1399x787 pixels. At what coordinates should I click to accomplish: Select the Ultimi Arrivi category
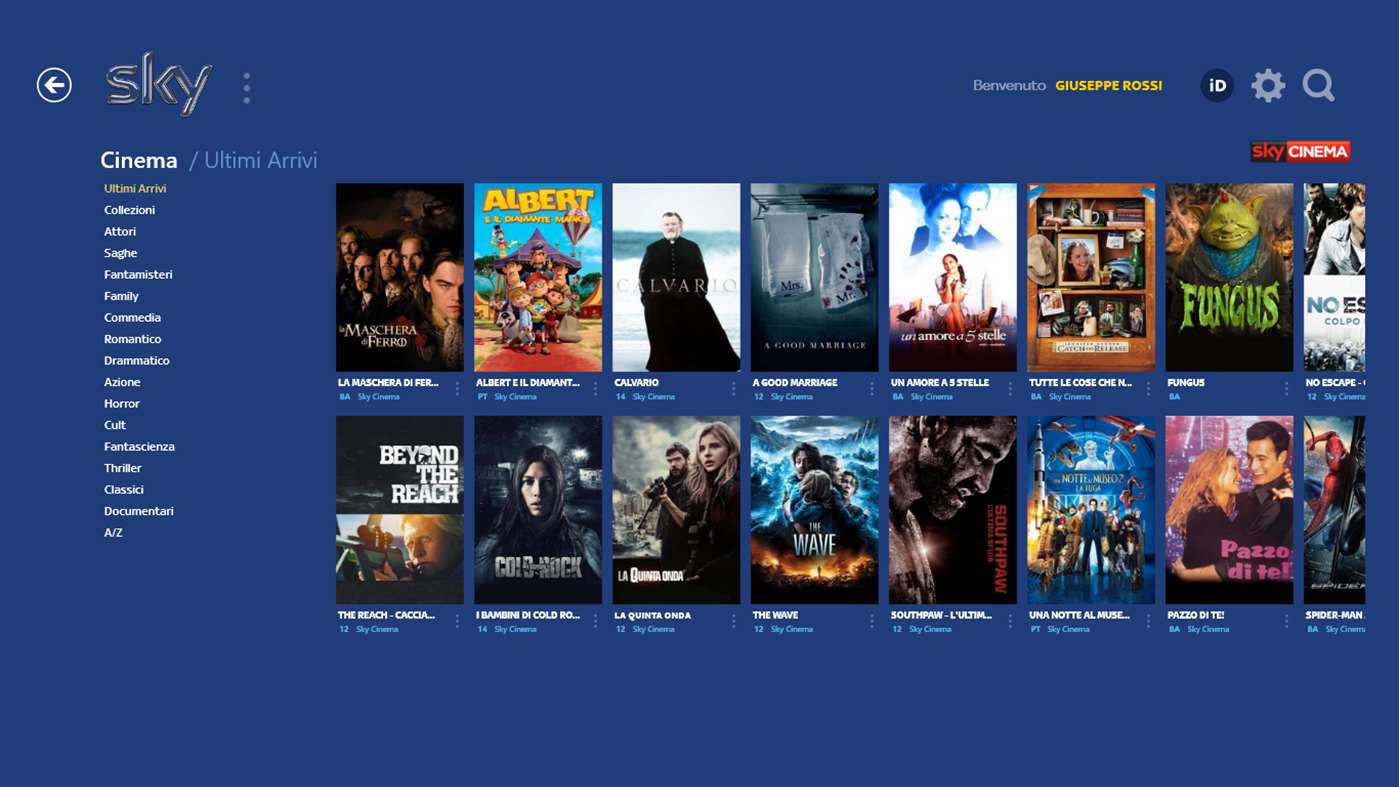pyautogui.click(x=135, y=188)
